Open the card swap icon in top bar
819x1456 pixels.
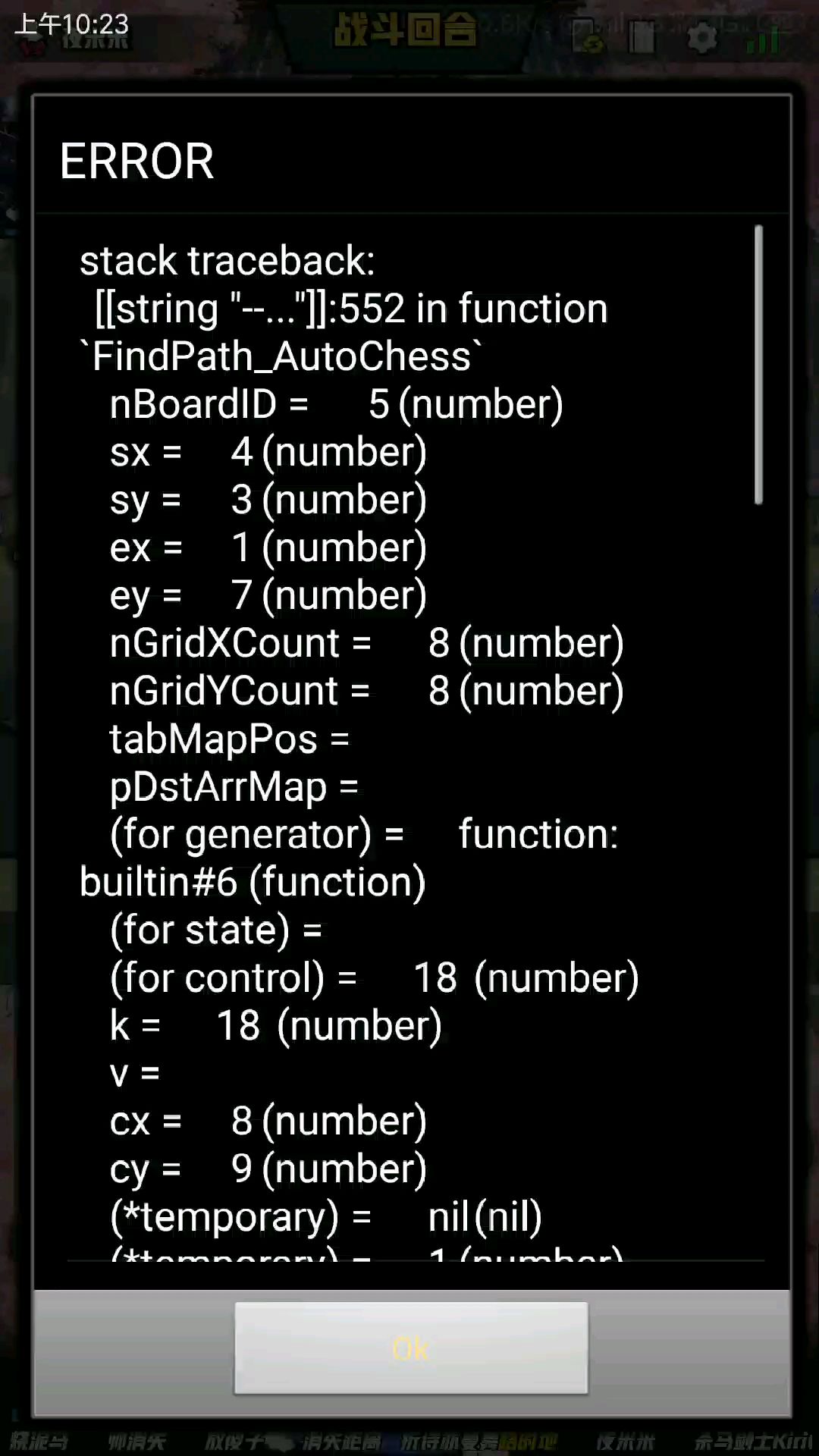587,36
